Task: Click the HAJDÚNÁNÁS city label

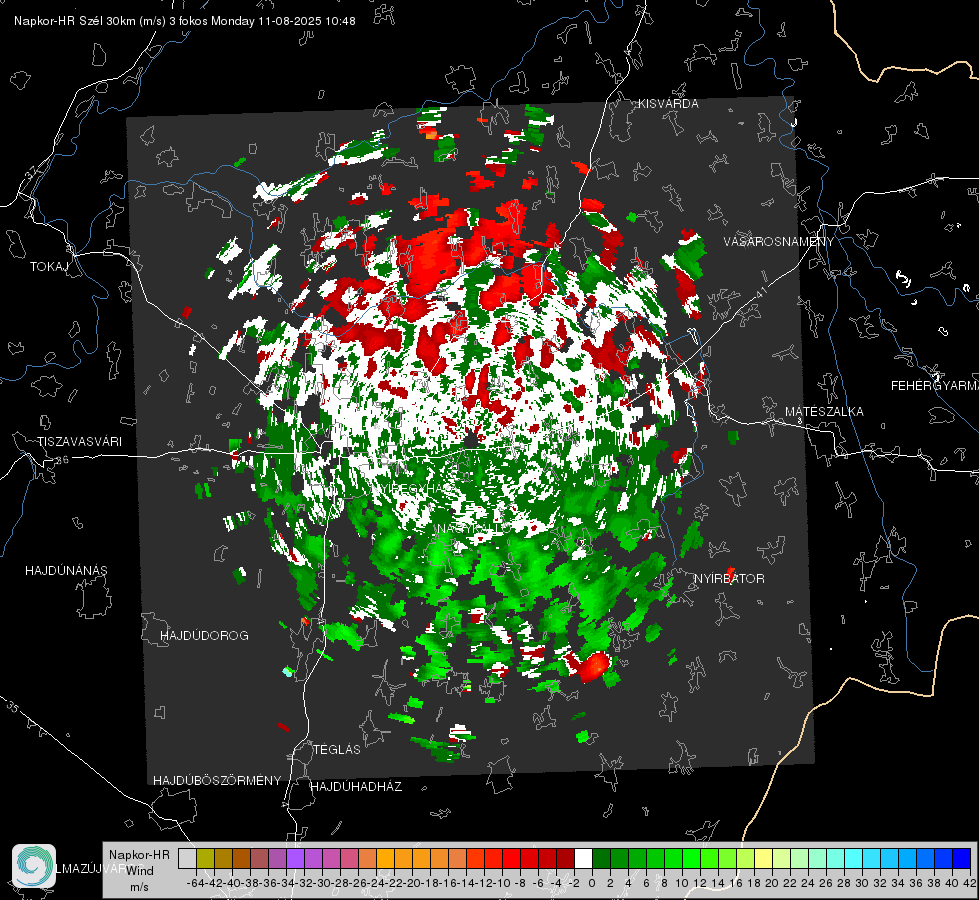Action: 66,570
